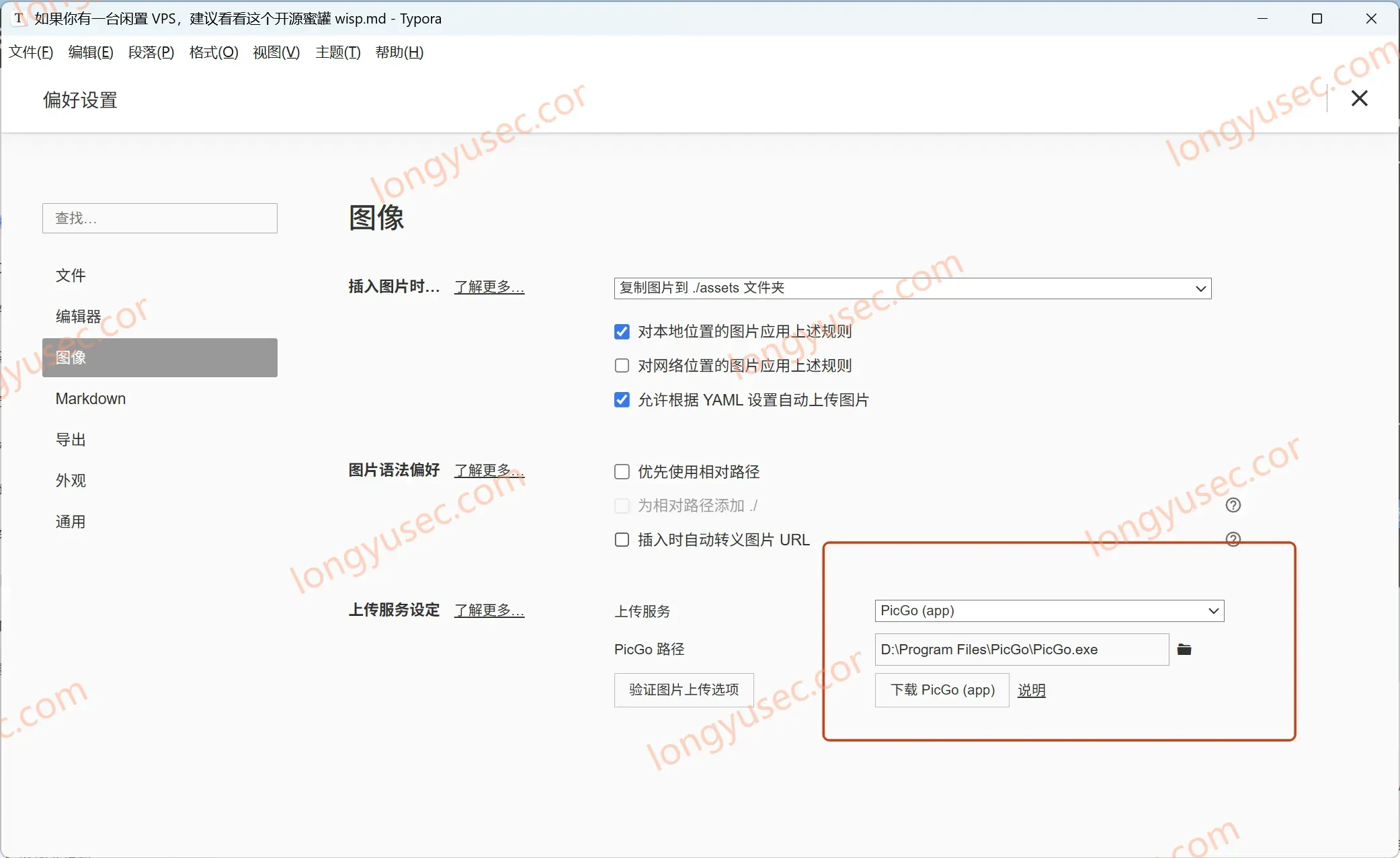The height and width of the screenshot is (858, 1400).
Task: Minimize the Typora window
Action: 1262,19
